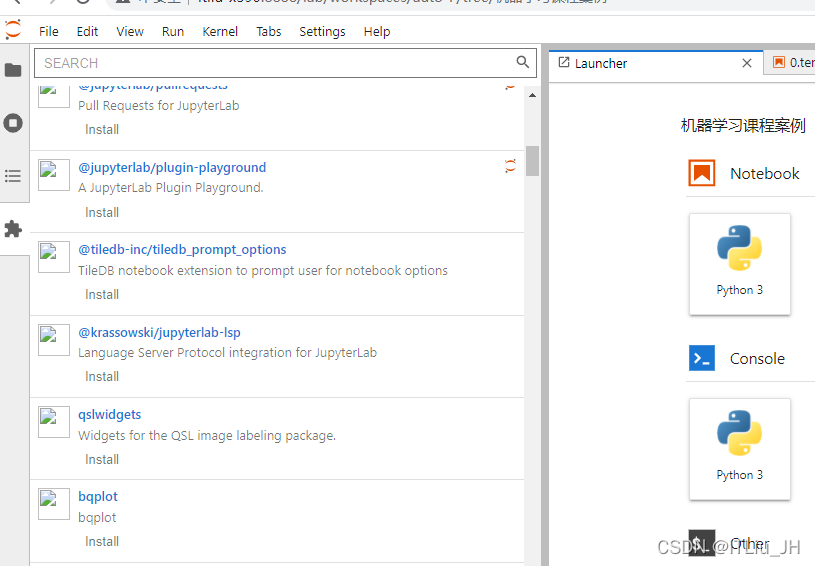Open the Help menu

click(x=377, y=32)
